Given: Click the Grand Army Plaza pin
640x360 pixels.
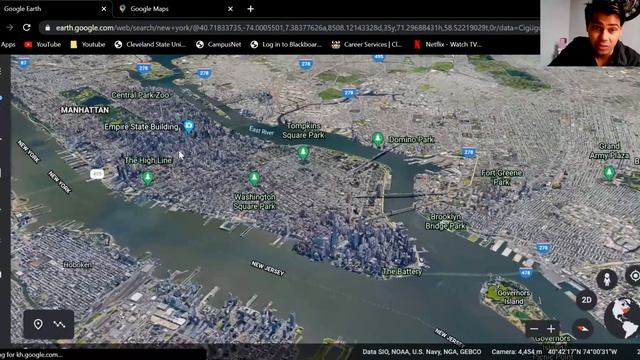Looking at the screenshot, I should (609, 173).
